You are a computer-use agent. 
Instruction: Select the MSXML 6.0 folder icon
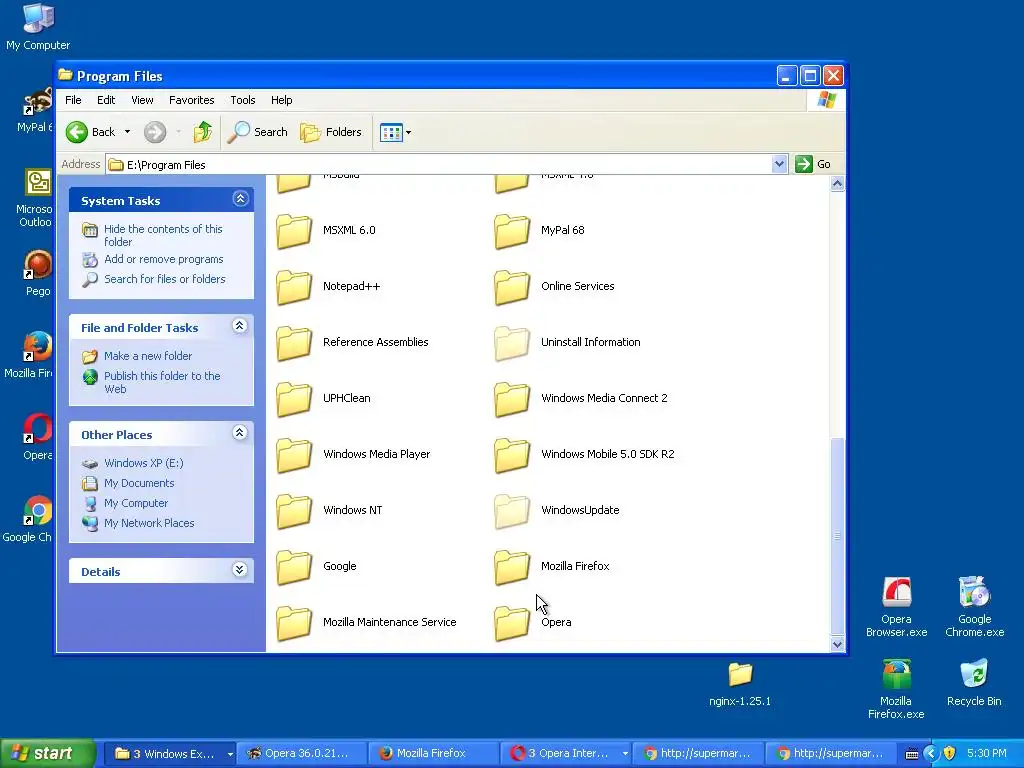click(294, 231)
